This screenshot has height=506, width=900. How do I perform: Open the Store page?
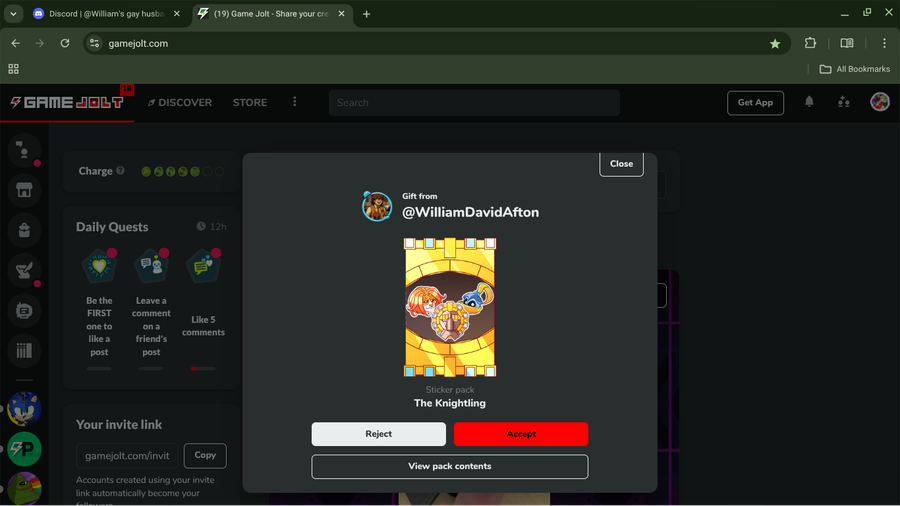point(250,103)
